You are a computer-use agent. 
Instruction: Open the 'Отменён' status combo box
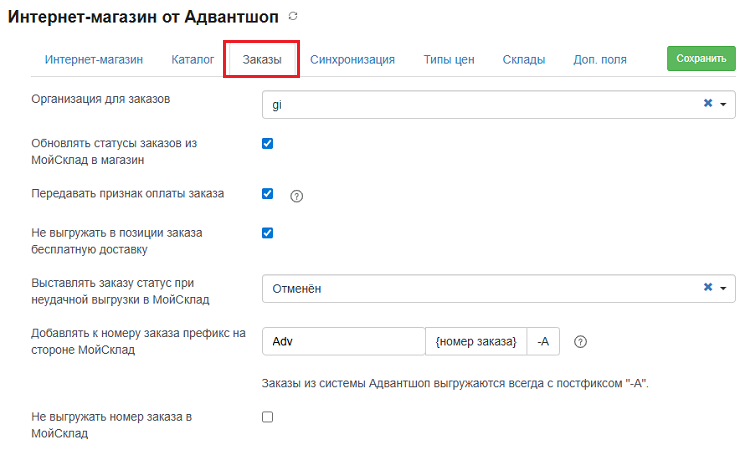[498, 288]
